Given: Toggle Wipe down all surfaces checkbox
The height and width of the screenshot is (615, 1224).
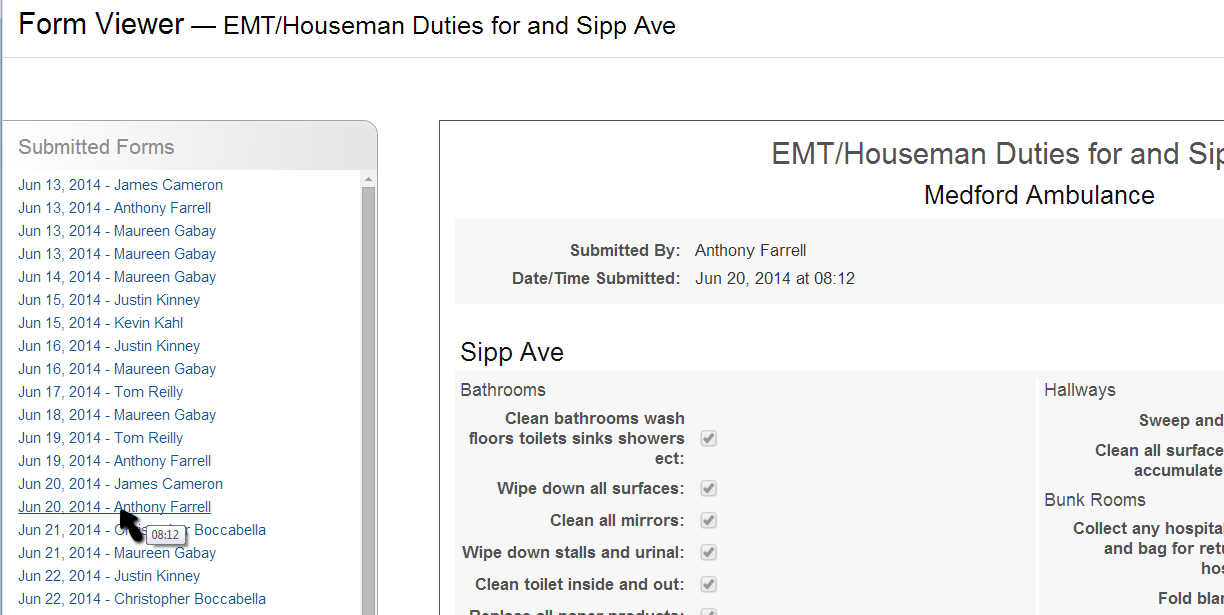Looking at the screenshot, I should tap(709, 488).
